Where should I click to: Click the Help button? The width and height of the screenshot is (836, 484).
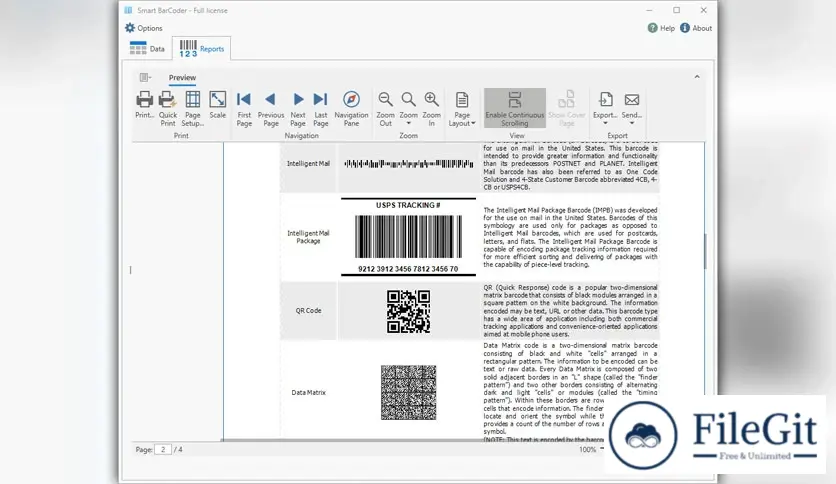pyautogui.click(x=661, y=28)
